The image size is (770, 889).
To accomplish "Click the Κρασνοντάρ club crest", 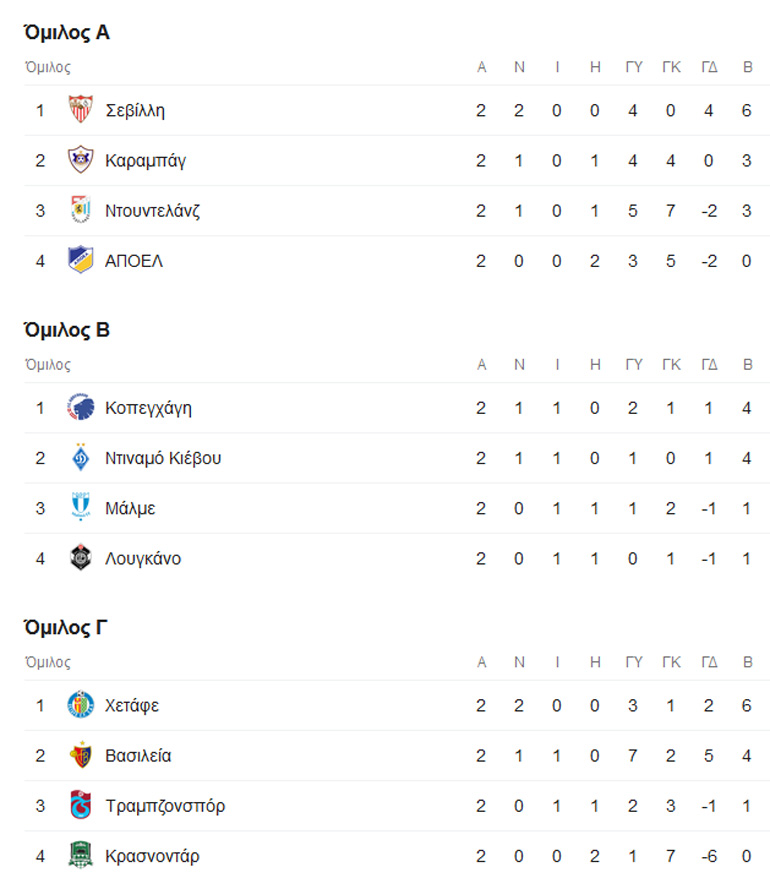I will pyautogui.click(x=80, y=856).
